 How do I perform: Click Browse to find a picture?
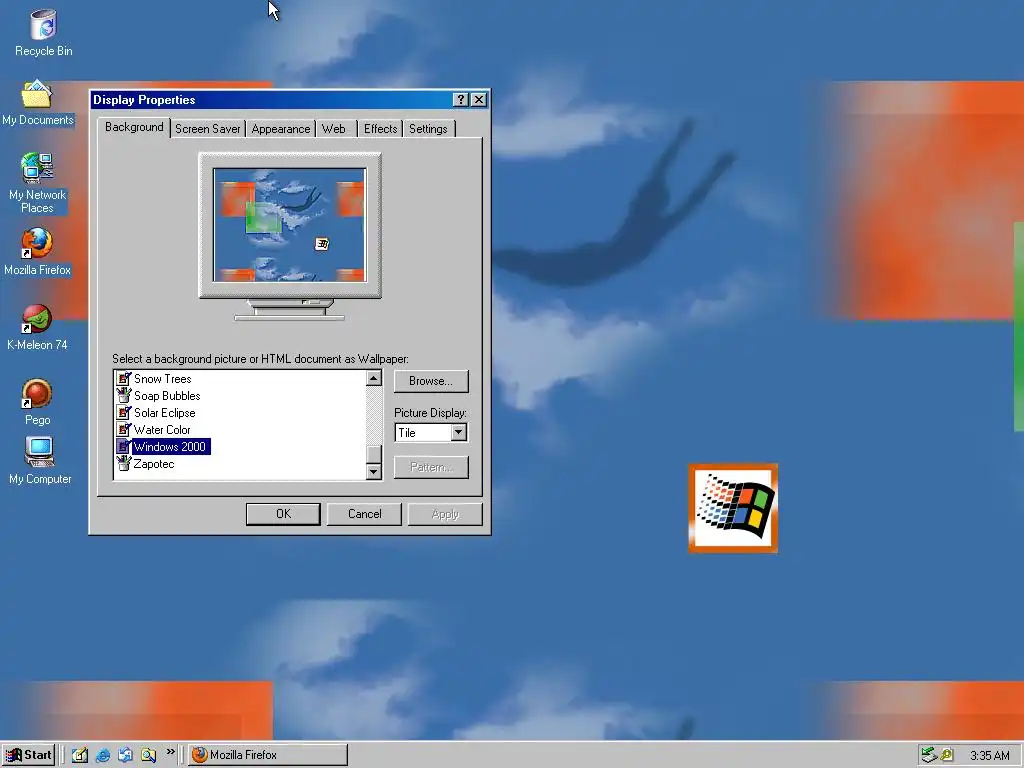pyautogui.click(x=431, y=381)
